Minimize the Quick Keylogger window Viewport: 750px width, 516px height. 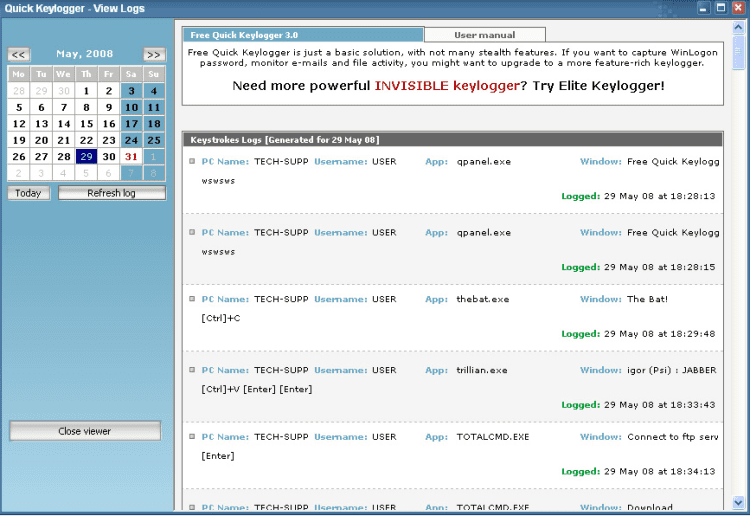[703, 8]
